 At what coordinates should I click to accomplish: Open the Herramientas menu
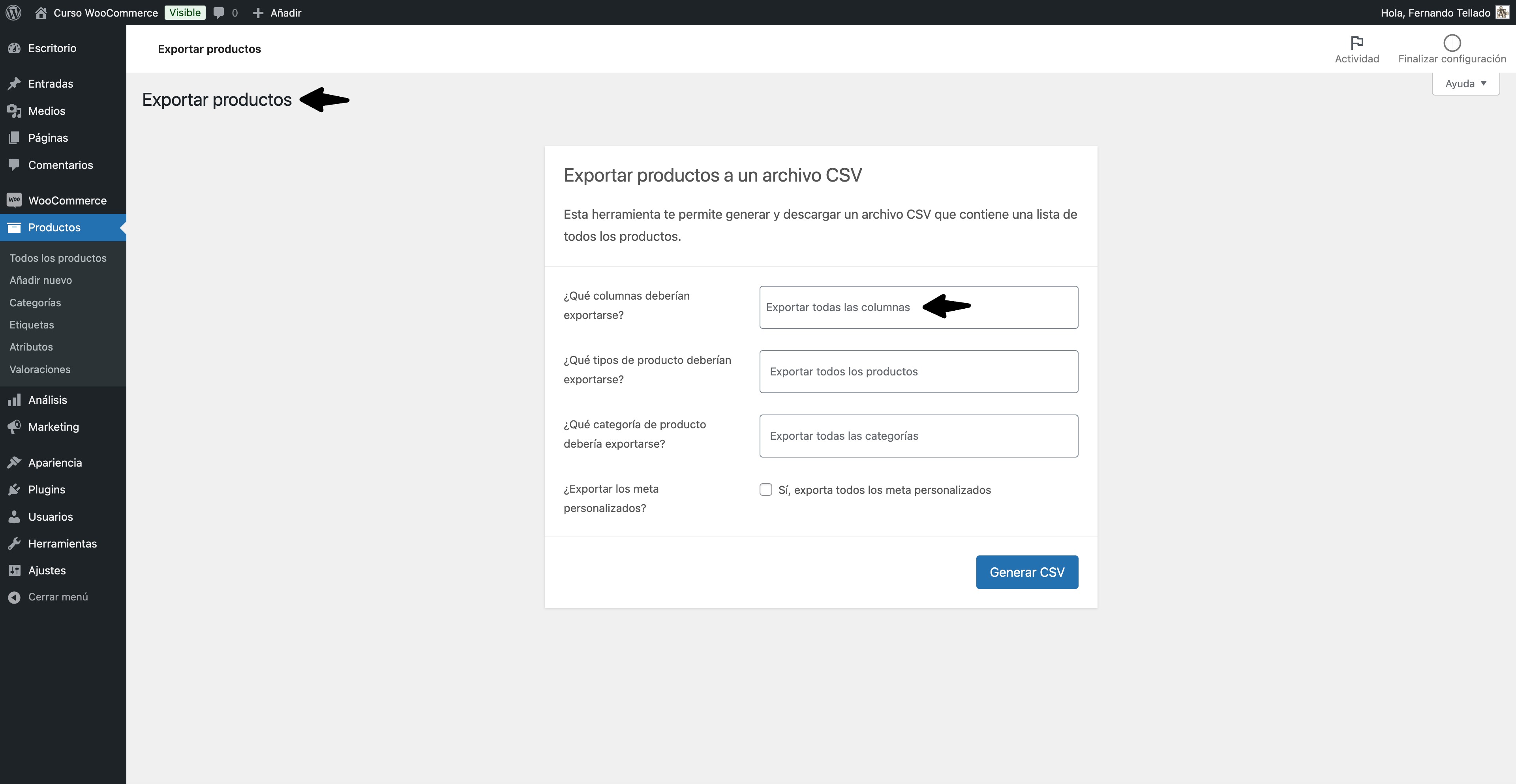click(x=62, y=543)
